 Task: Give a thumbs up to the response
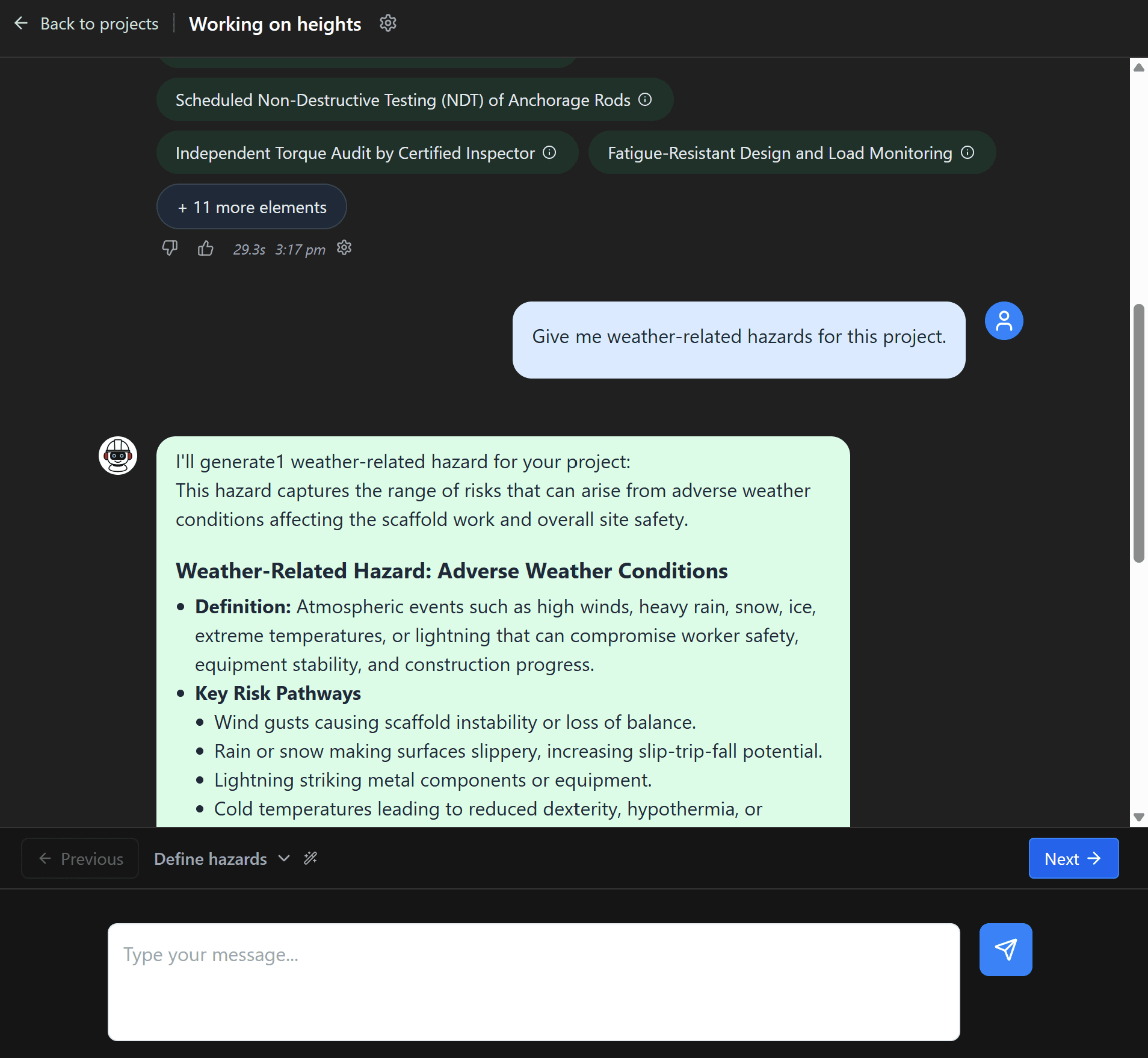(206, 248)
